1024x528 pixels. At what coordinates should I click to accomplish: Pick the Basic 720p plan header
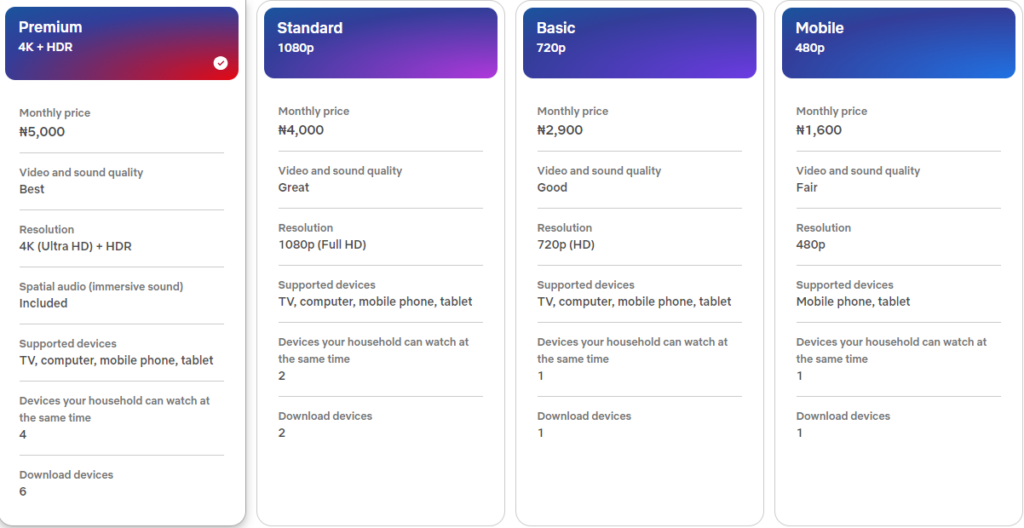click(639, 43)
